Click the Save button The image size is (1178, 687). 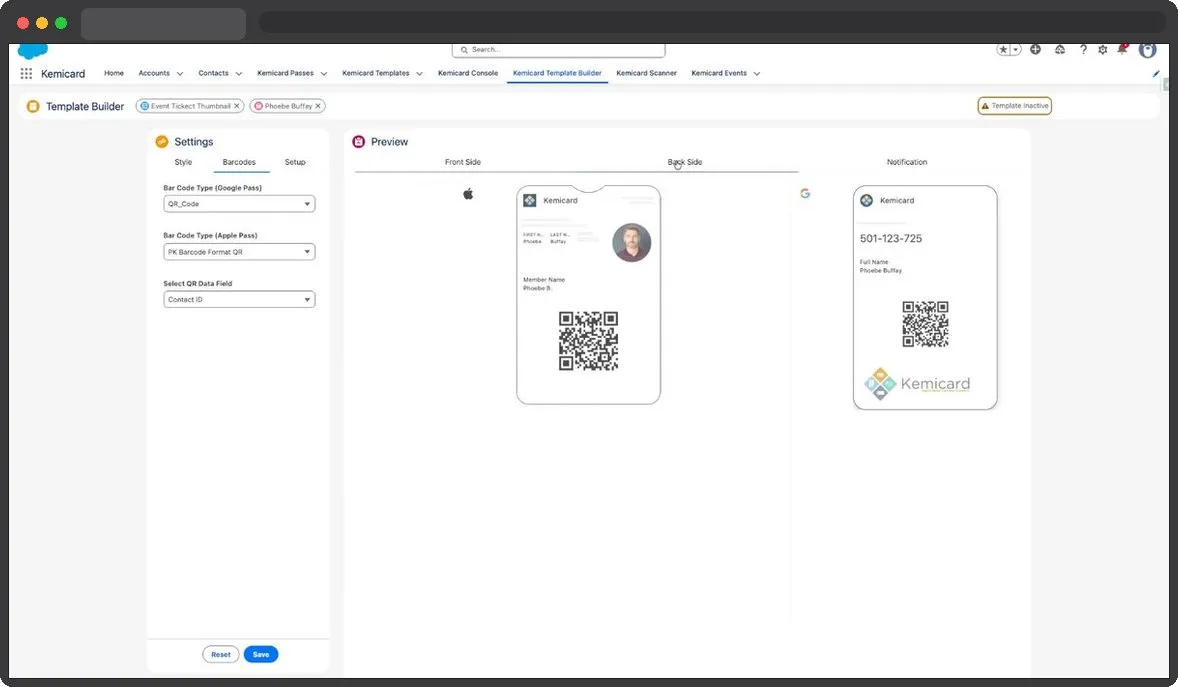tap(261, 655)
